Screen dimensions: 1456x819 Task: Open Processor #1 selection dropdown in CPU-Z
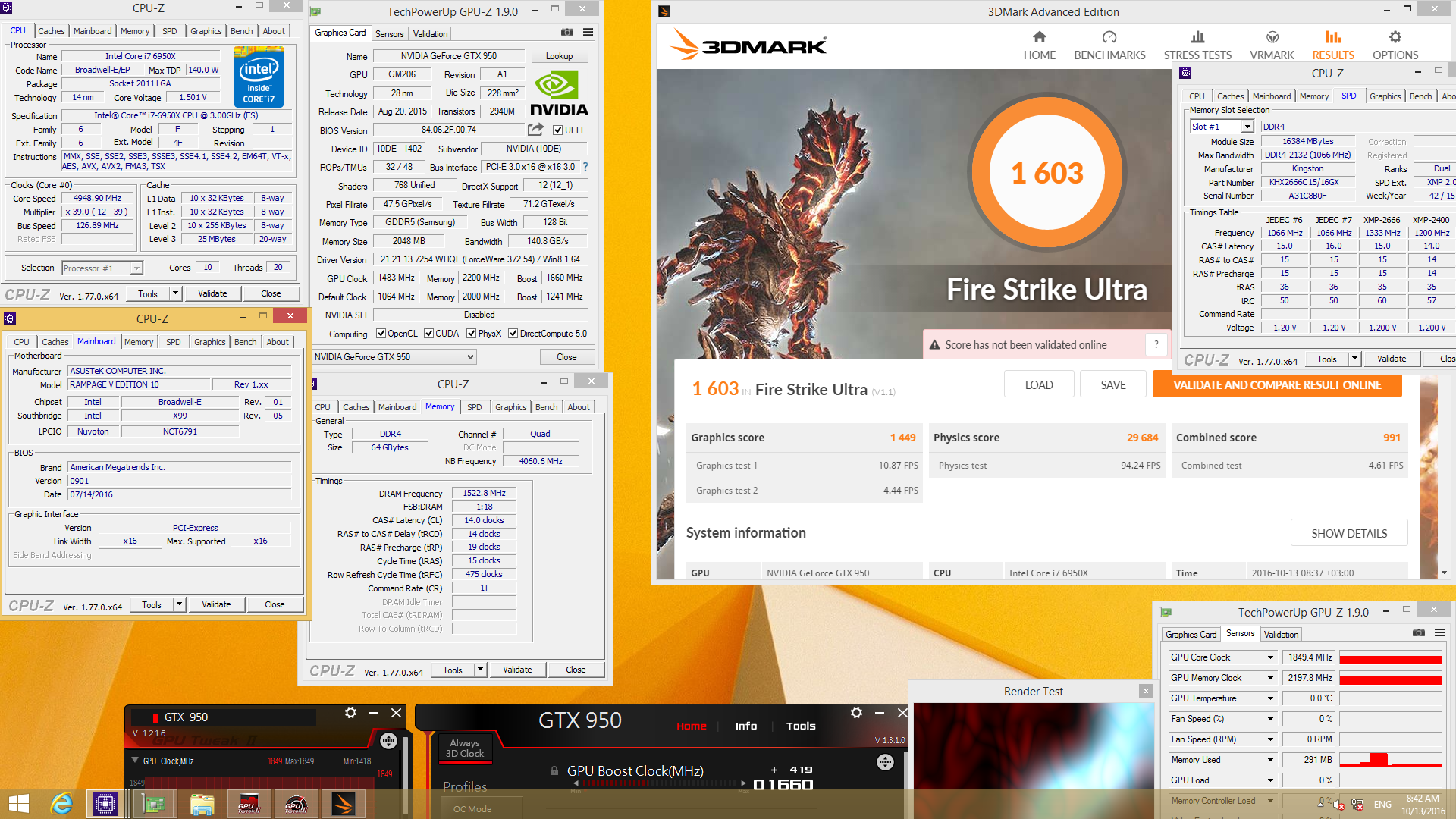coord(102,268)
